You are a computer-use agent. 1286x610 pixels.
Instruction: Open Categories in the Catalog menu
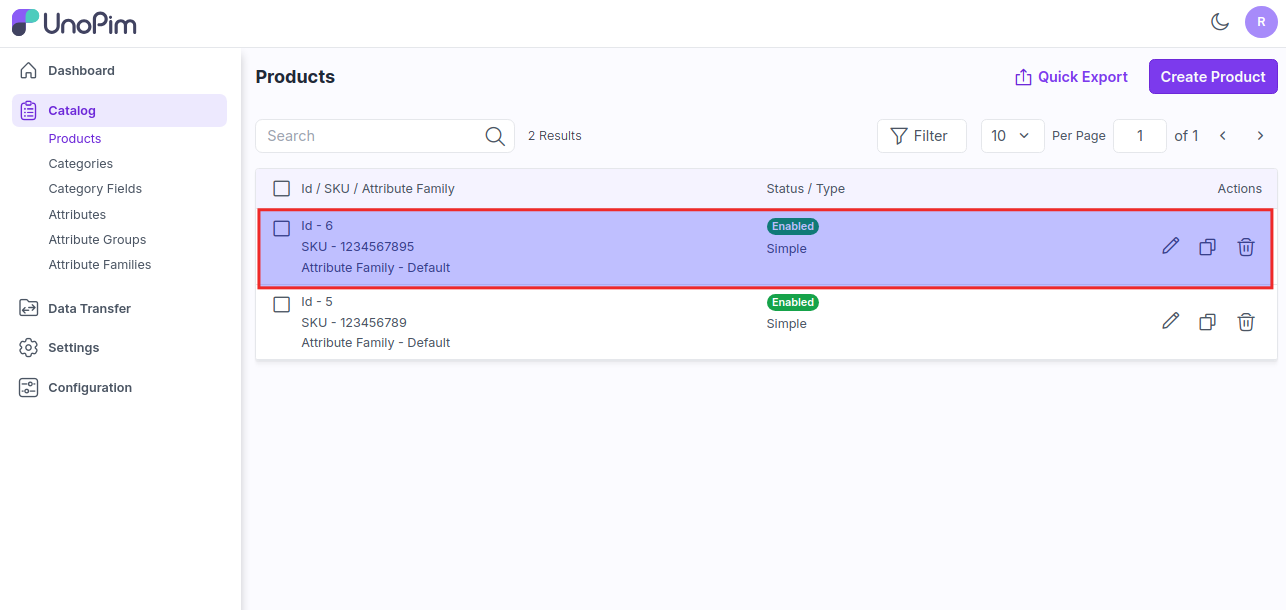[80, 164]
